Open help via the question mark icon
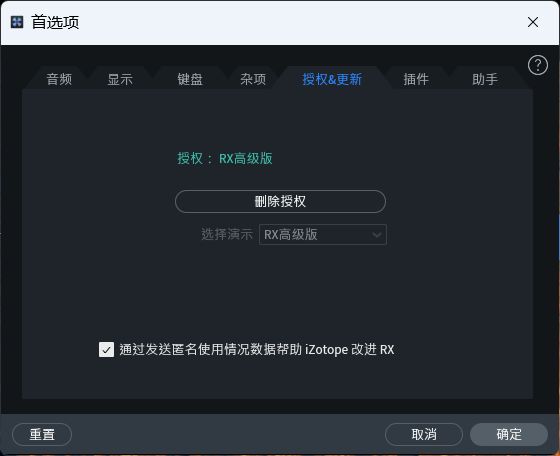This screenshot has height=456, width=560. point(538,65)
